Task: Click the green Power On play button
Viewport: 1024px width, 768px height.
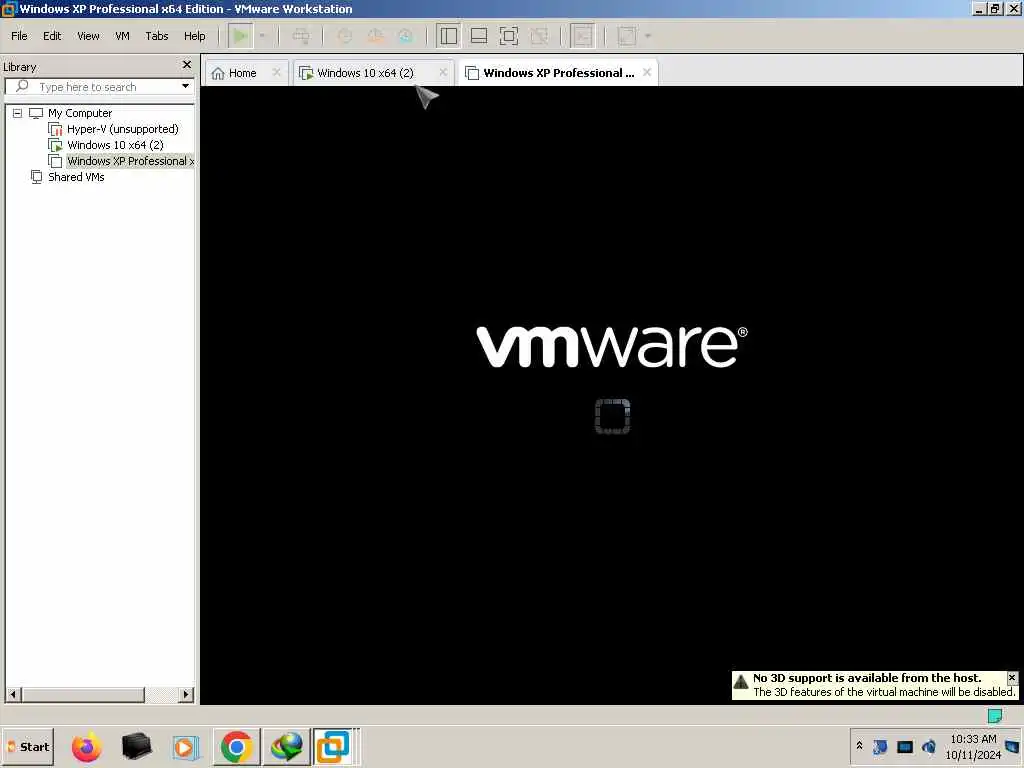Action: point(240,36)
